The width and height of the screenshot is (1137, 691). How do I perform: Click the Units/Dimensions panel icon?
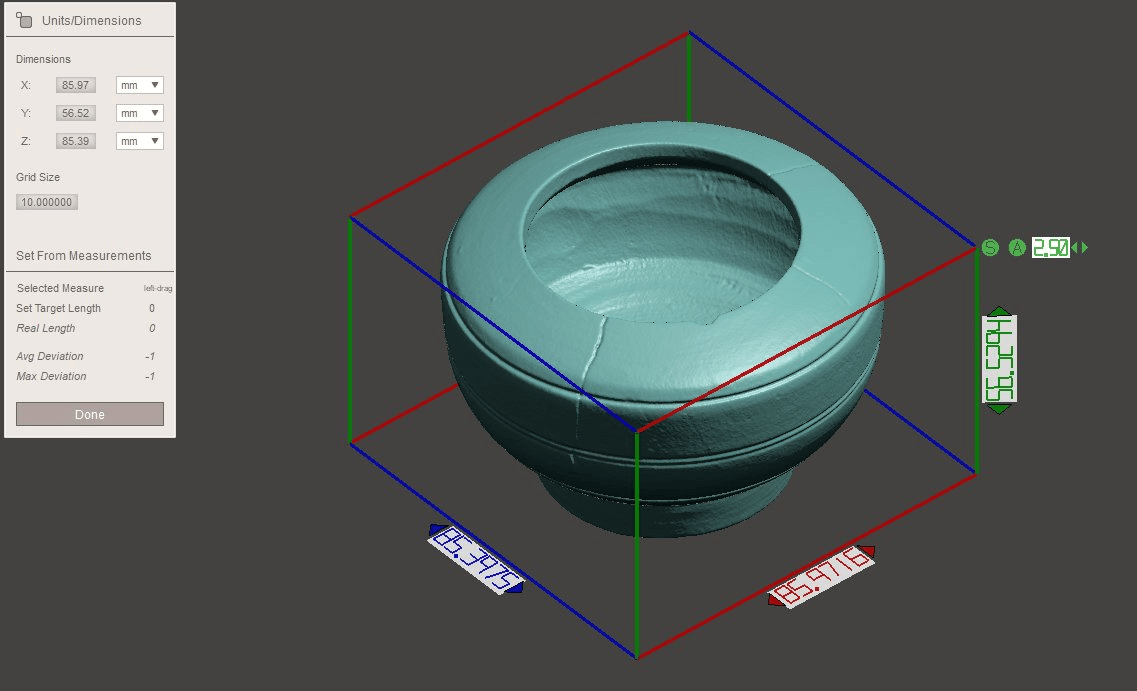[x=25, y=20]
